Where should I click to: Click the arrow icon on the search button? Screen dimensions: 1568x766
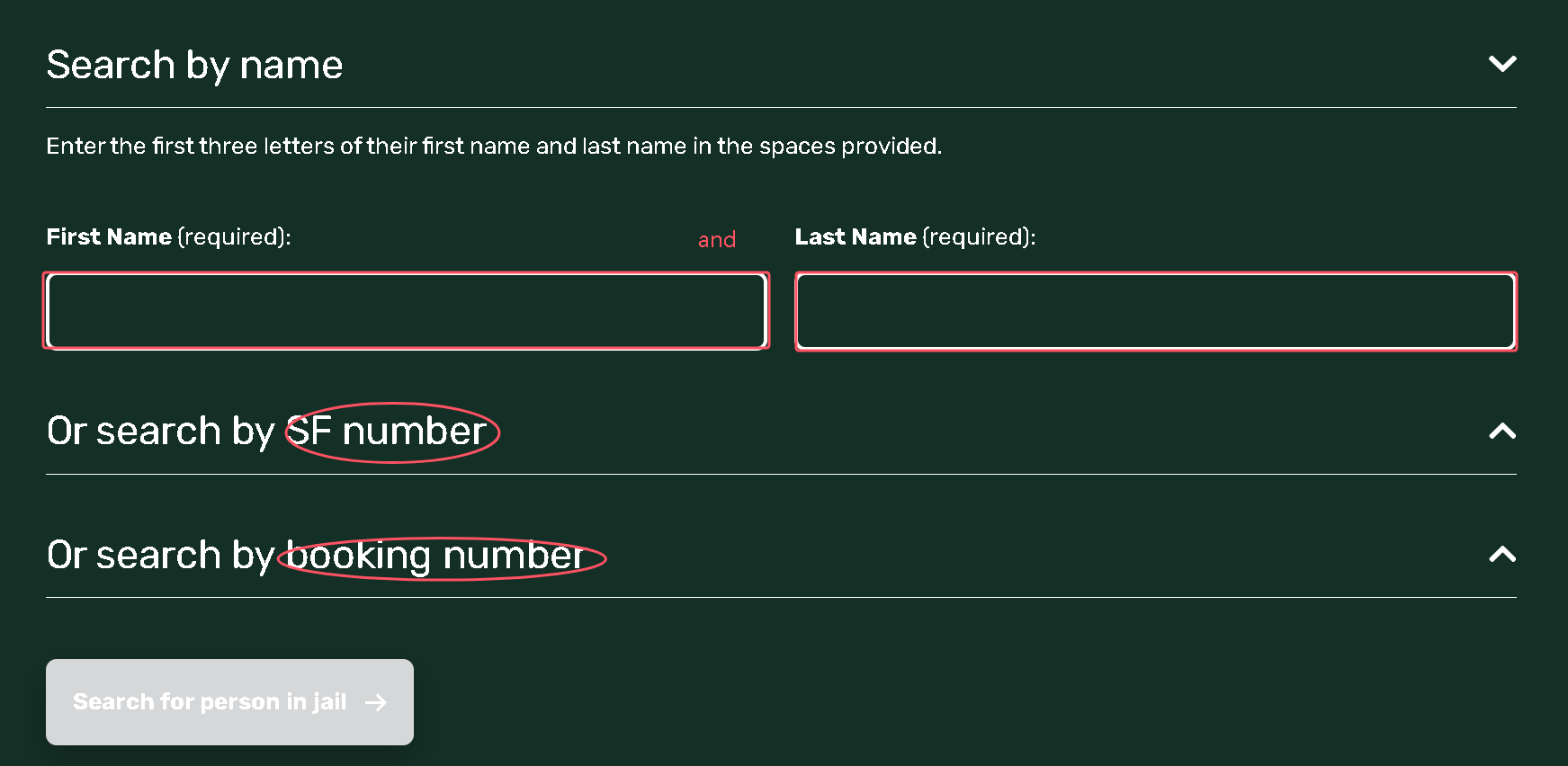click(376, 702)
